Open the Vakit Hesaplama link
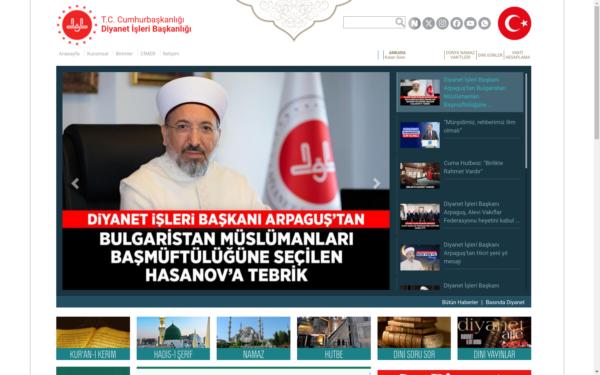Viewport: 600px width, 375px height. (x=518, y=55)
